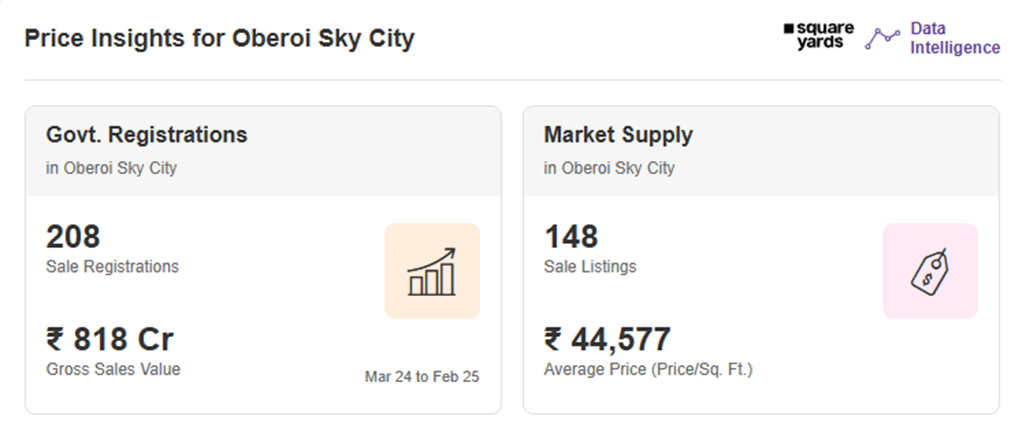Image resolution: width=1015 pixels, height=427 pixels.
Task: Click the 148 sale listings figure
Action: tap(572, 237)
